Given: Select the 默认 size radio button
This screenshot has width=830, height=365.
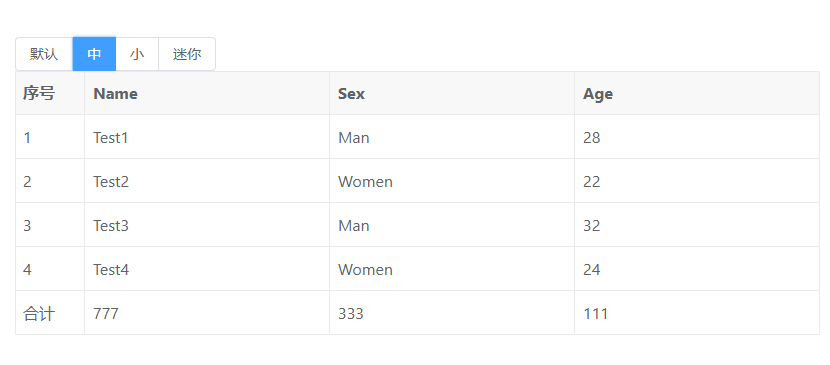Looking at the screenshot, I should point(44,54).
